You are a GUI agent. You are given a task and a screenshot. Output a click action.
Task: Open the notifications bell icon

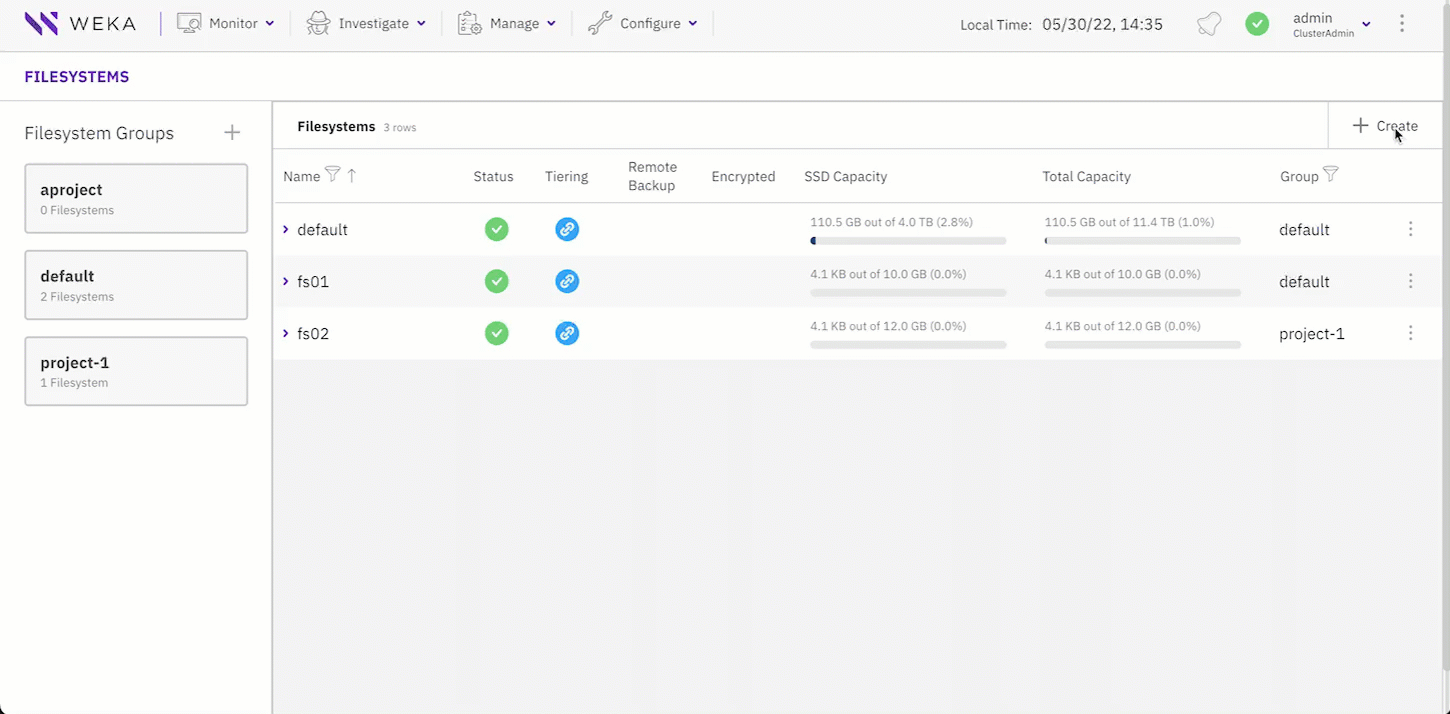[x=1208, y=23]
